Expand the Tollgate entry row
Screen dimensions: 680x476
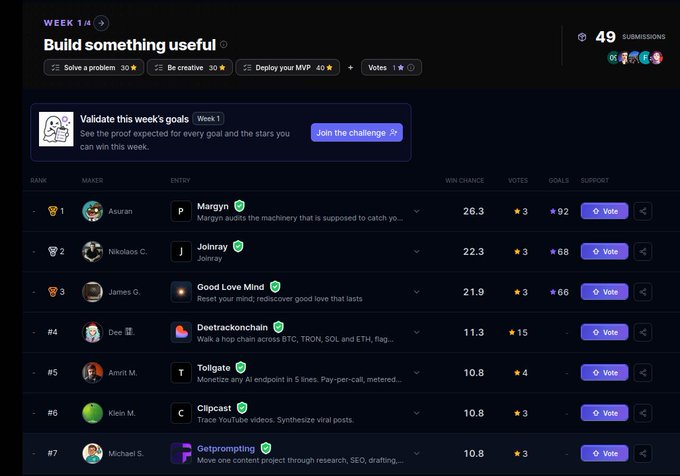416,372
